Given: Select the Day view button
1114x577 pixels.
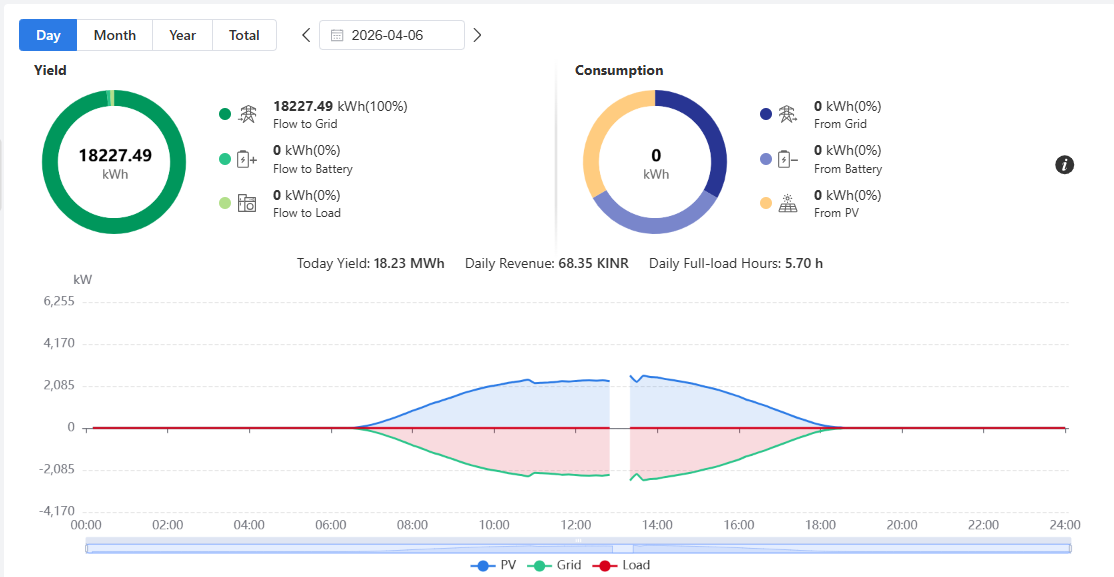Looking at the screenshot, I should point(48,35).
